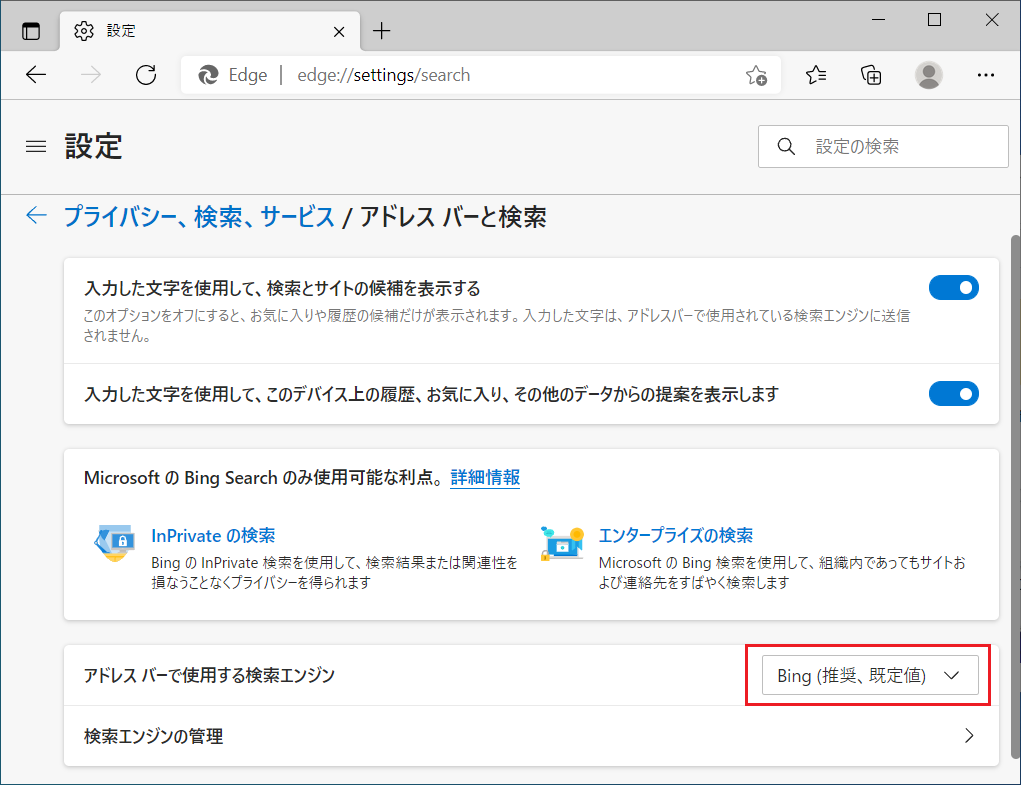Open the Collections icon
The width and height of the screenshot is (1021, 785).
coord(871,75)
